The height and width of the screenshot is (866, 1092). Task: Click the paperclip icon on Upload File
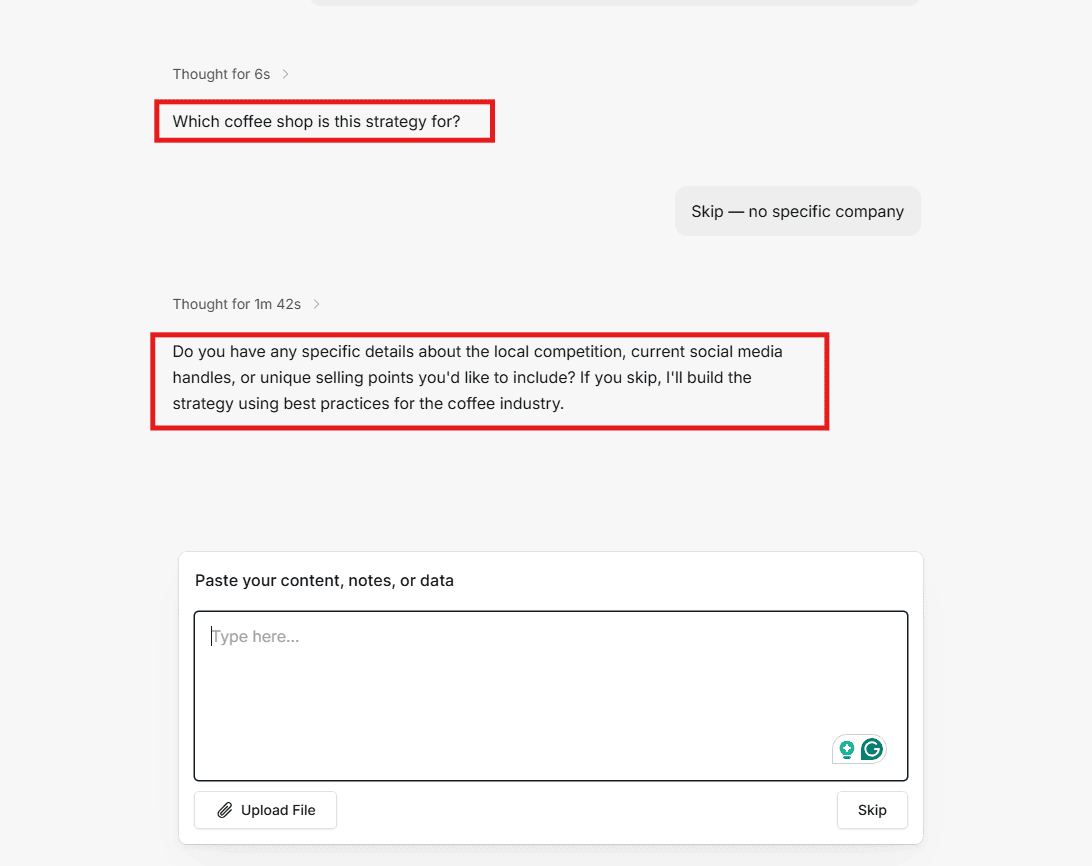pos(224,810)
